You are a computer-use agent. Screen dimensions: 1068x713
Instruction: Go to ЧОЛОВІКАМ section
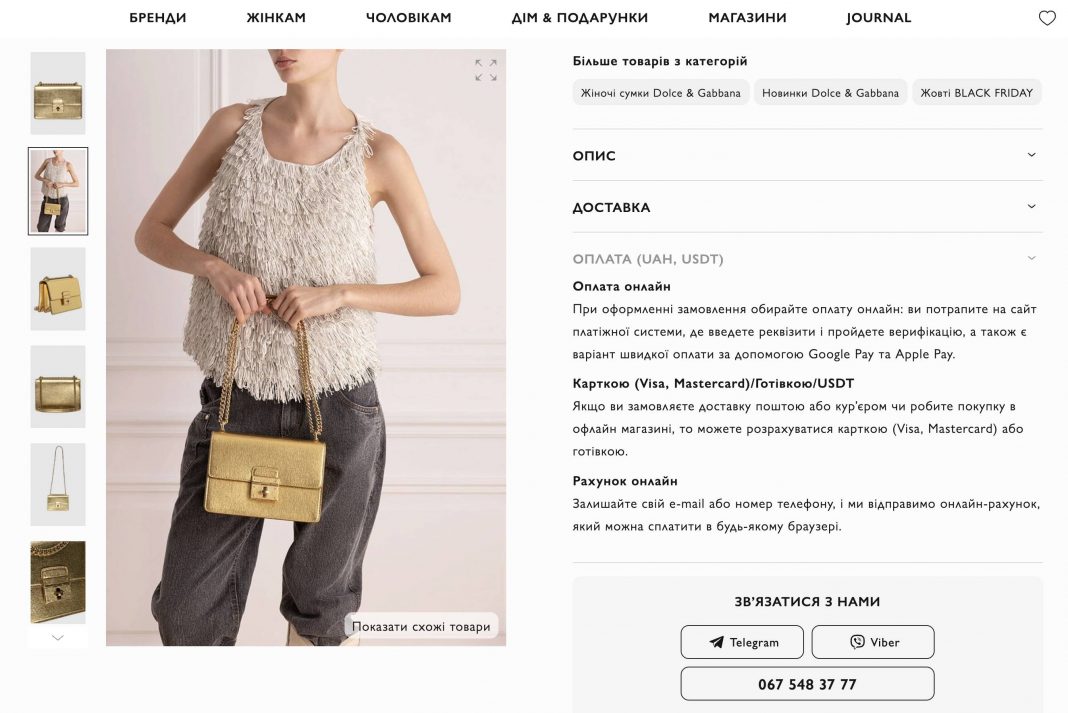pyautogui.click(x=409, y=18)
